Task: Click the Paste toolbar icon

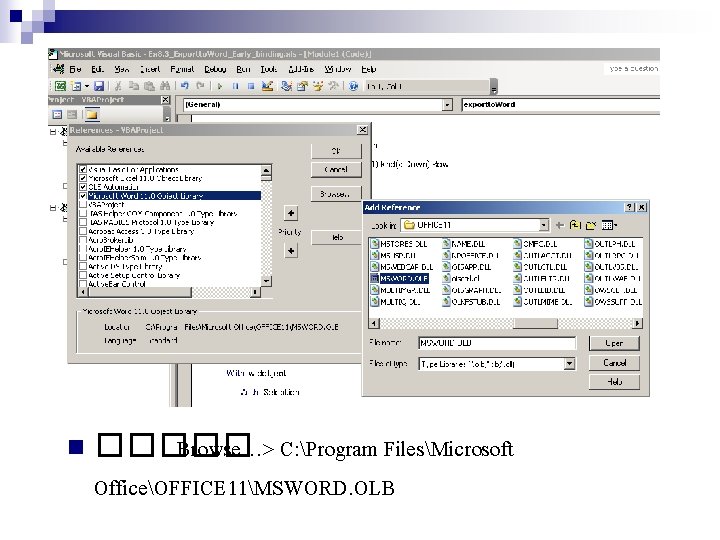Action: pyautogui.click(x=149, y=86)
